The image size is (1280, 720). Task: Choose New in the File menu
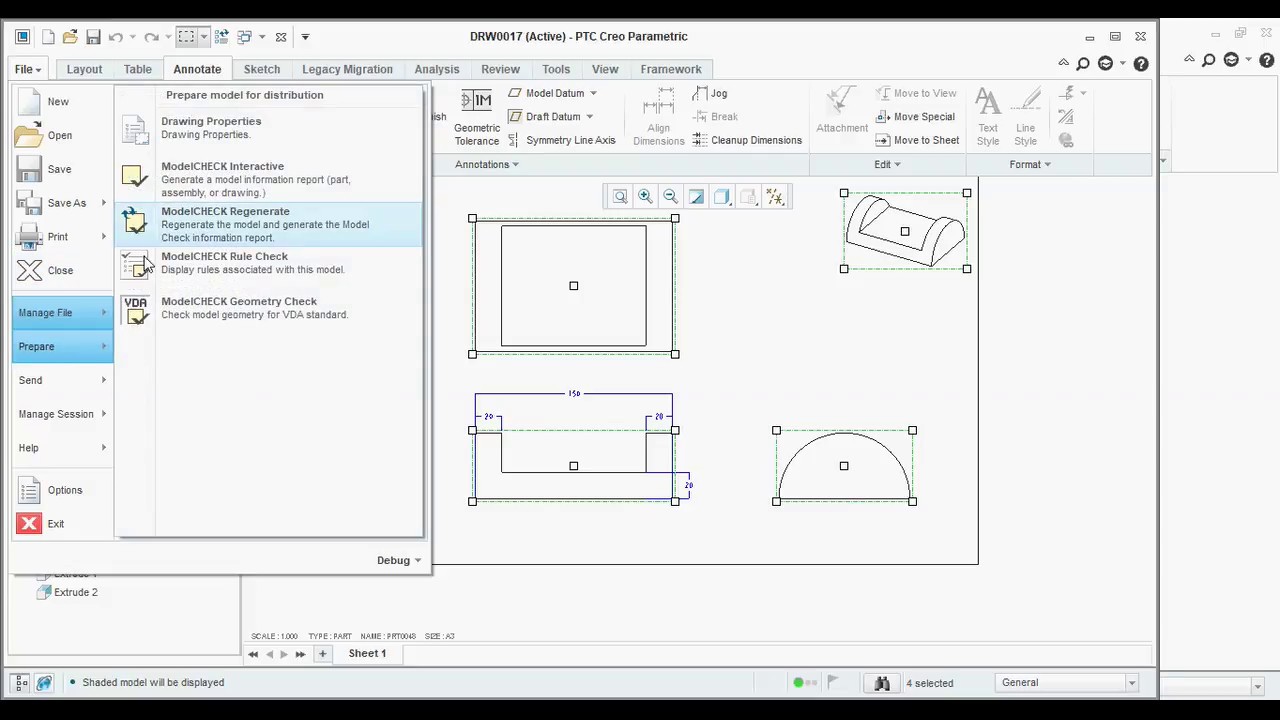(x=62, y=101)
